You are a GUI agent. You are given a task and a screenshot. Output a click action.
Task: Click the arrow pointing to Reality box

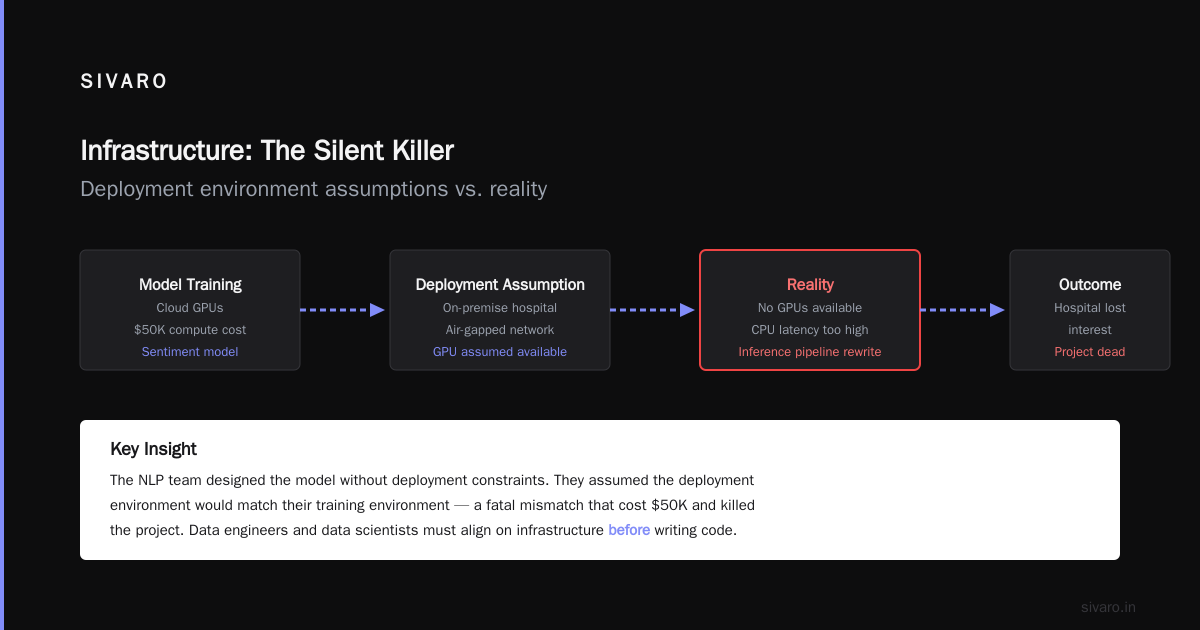653,310
